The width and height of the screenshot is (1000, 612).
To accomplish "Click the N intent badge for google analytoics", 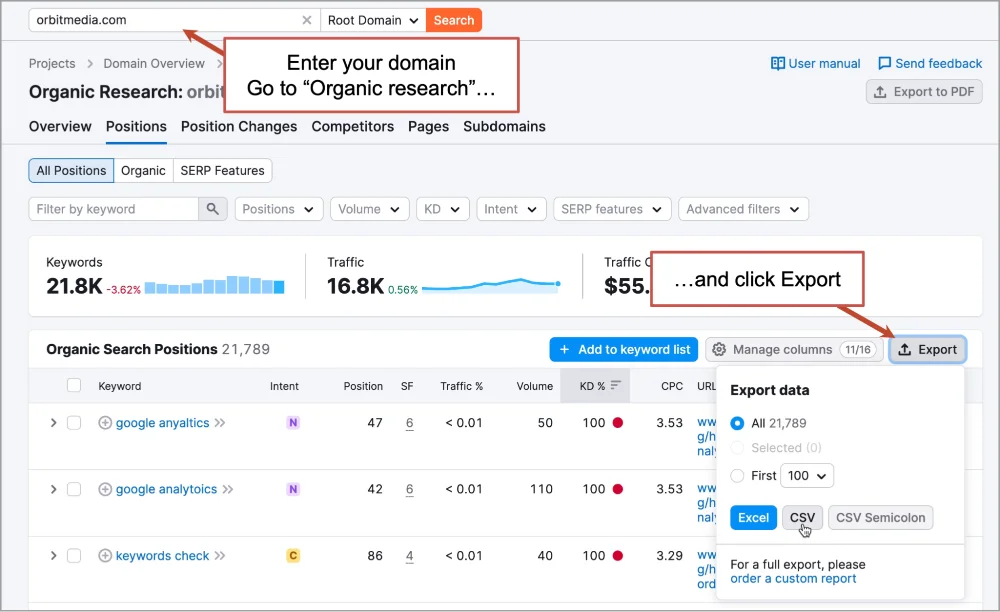I will tap(293, 489).
